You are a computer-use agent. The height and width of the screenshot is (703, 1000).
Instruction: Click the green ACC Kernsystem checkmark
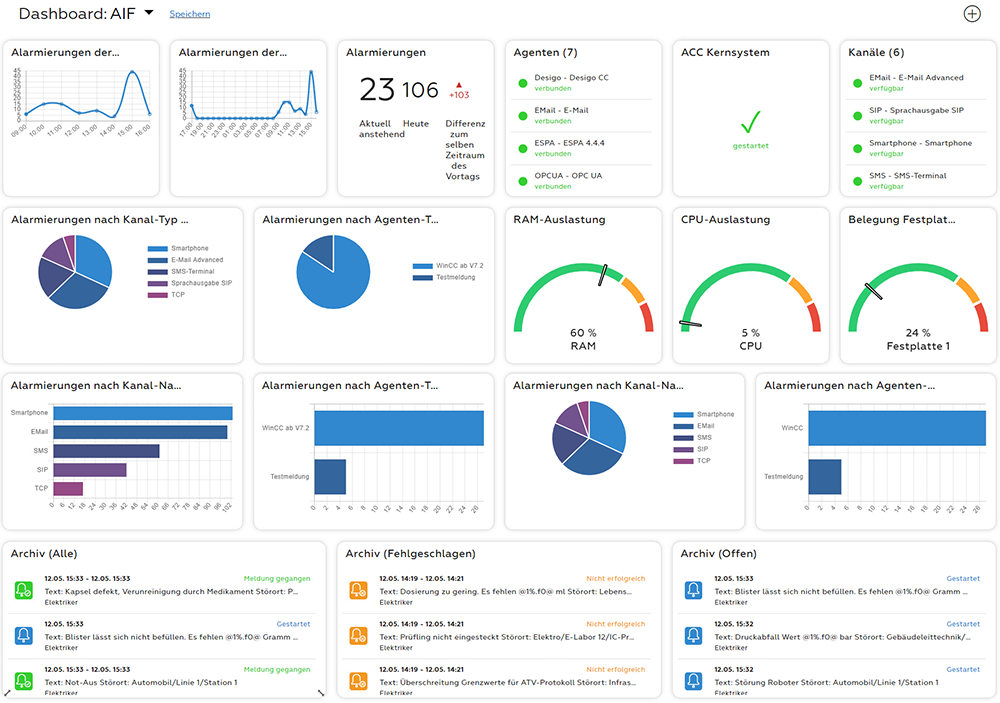[x=751, y=121]
